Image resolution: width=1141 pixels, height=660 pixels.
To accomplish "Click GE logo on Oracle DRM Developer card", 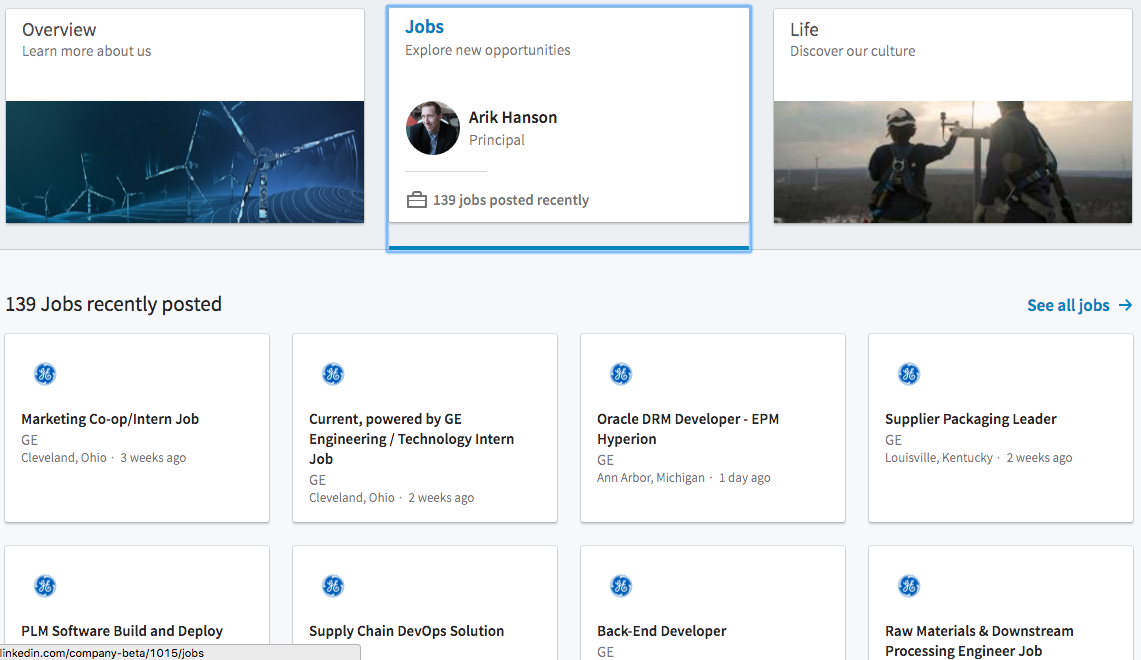I will [x=621, y=374].
